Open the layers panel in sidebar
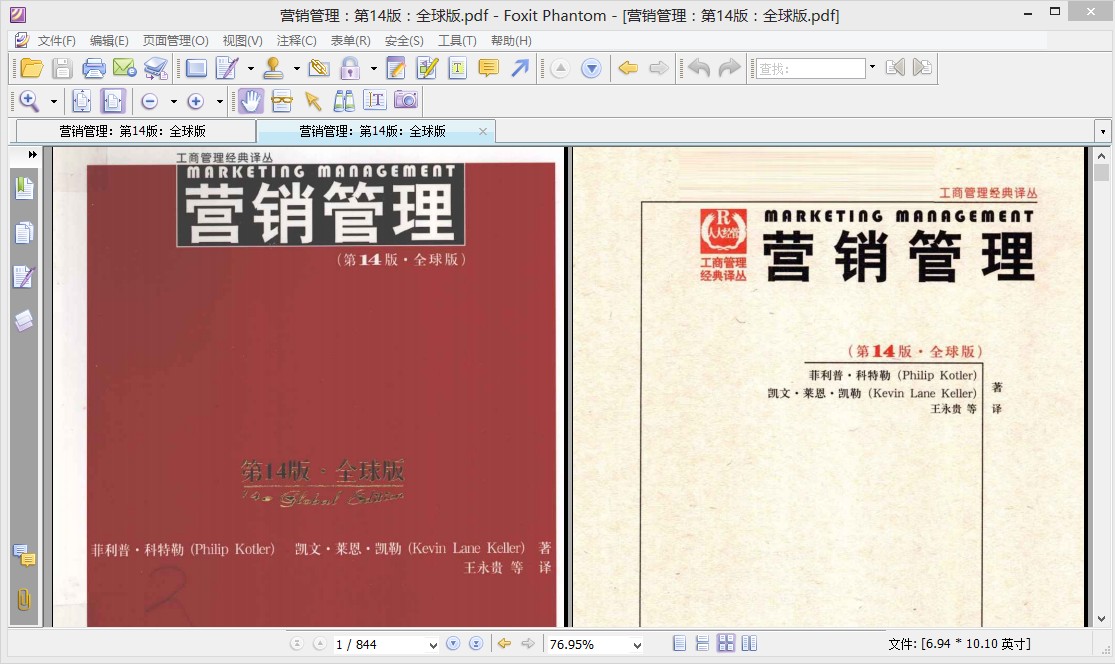Viewport: 1115px width, 664px height. pyautogui.click(x=24, y=321)
